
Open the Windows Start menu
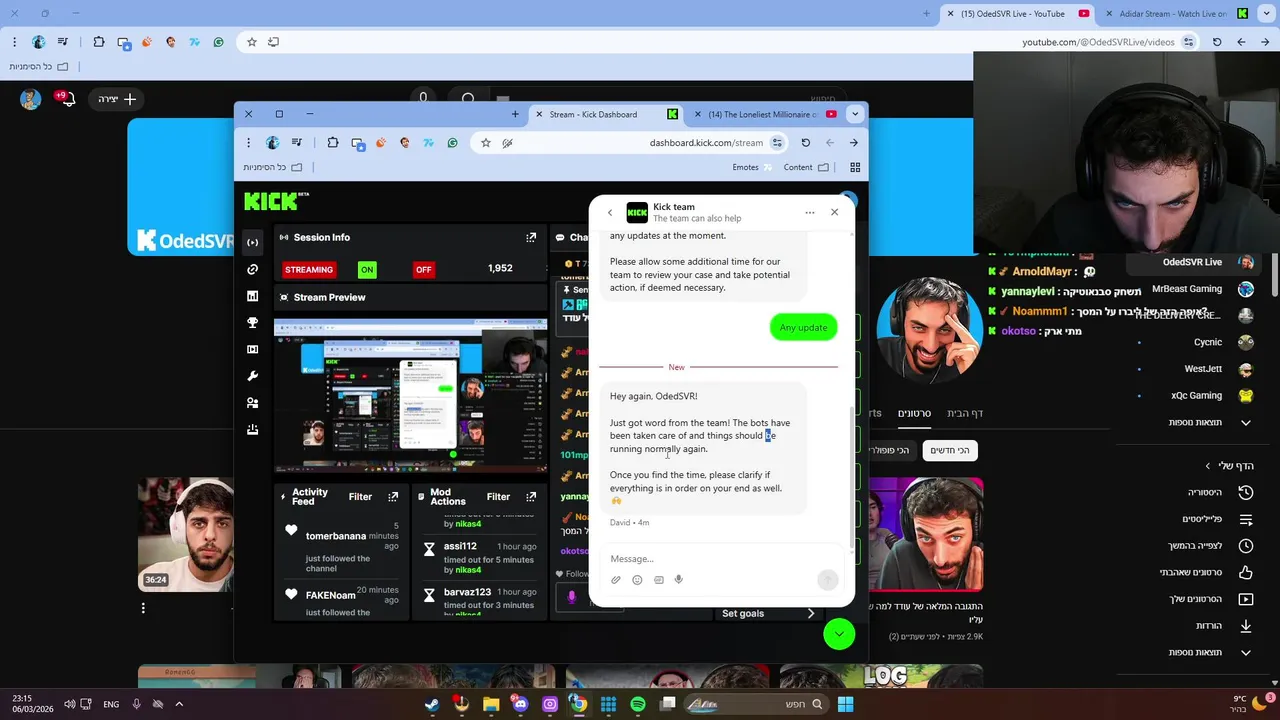[845, 704]
